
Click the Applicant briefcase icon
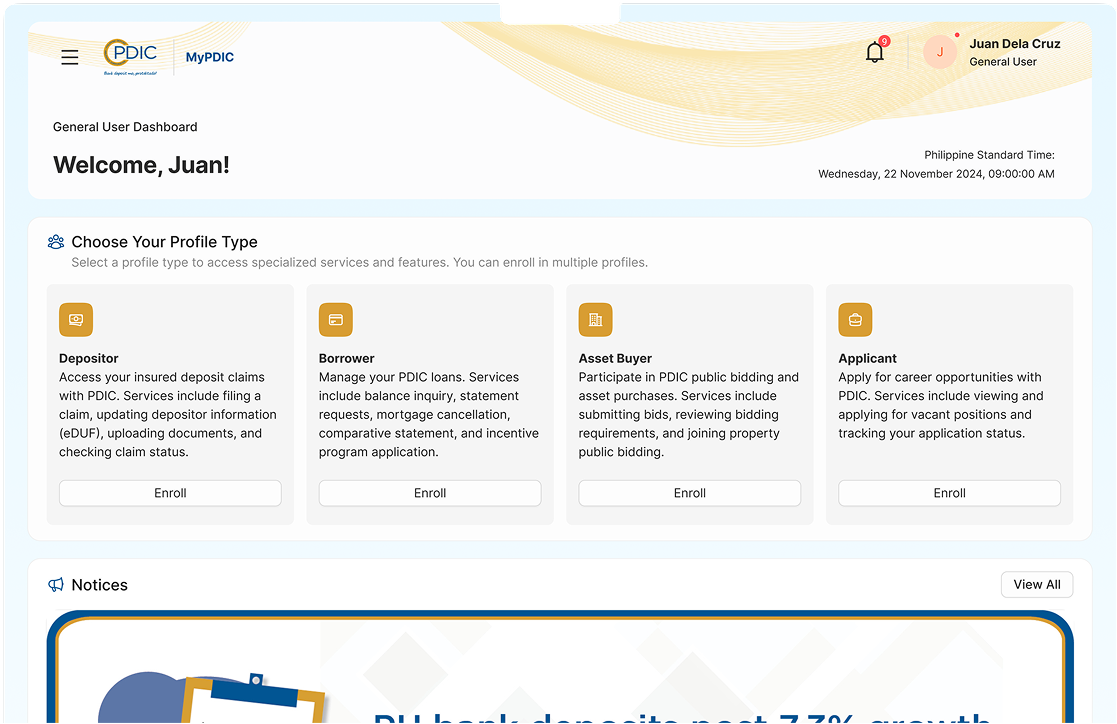click(856, 320)
